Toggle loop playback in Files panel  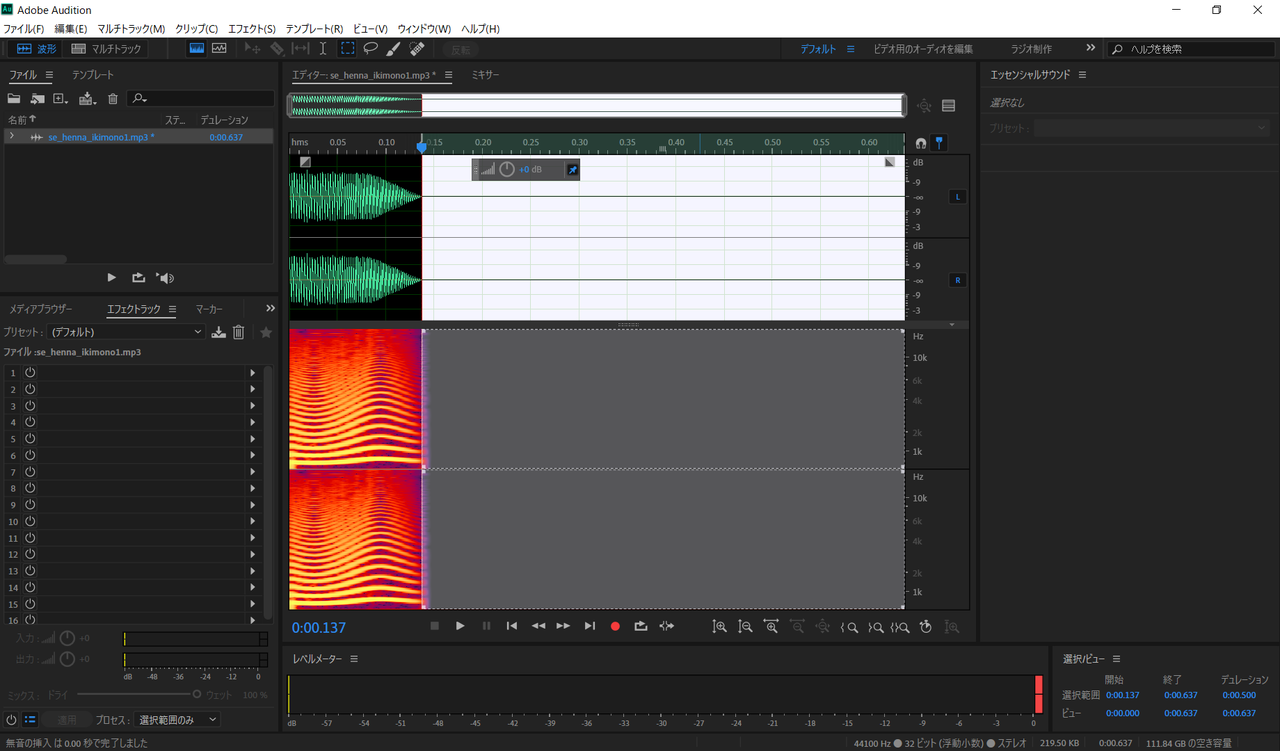tap(138, 277)
